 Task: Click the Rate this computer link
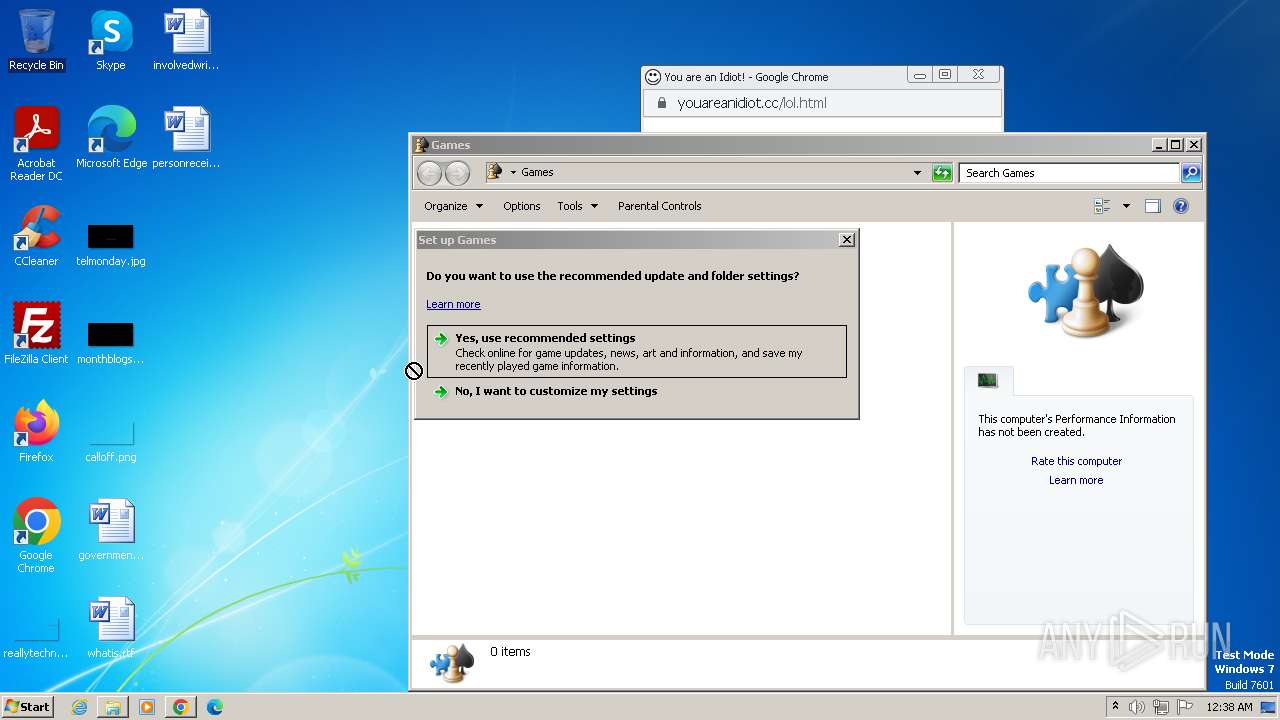click(1076, 461)
